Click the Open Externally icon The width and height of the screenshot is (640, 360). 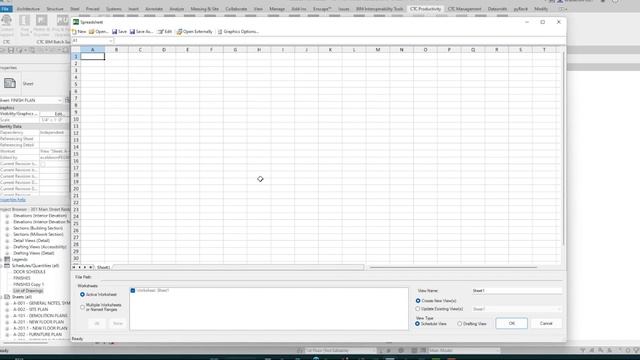coord(179,31)
